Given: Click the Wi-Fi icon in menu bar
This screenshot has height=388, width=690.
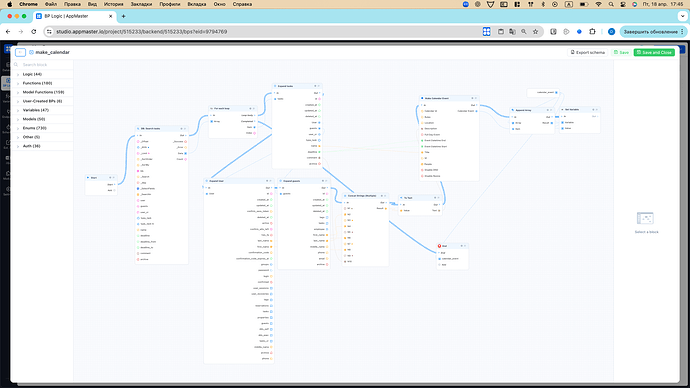Looking at the screenshot, I should pos(598,4).
